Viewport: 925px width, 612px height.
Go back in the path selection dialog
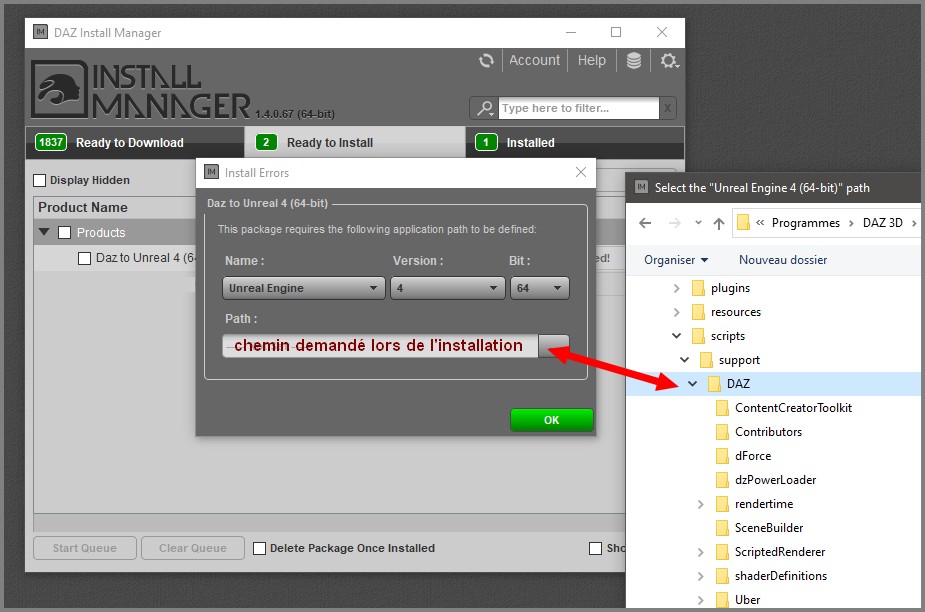(645, 223)
